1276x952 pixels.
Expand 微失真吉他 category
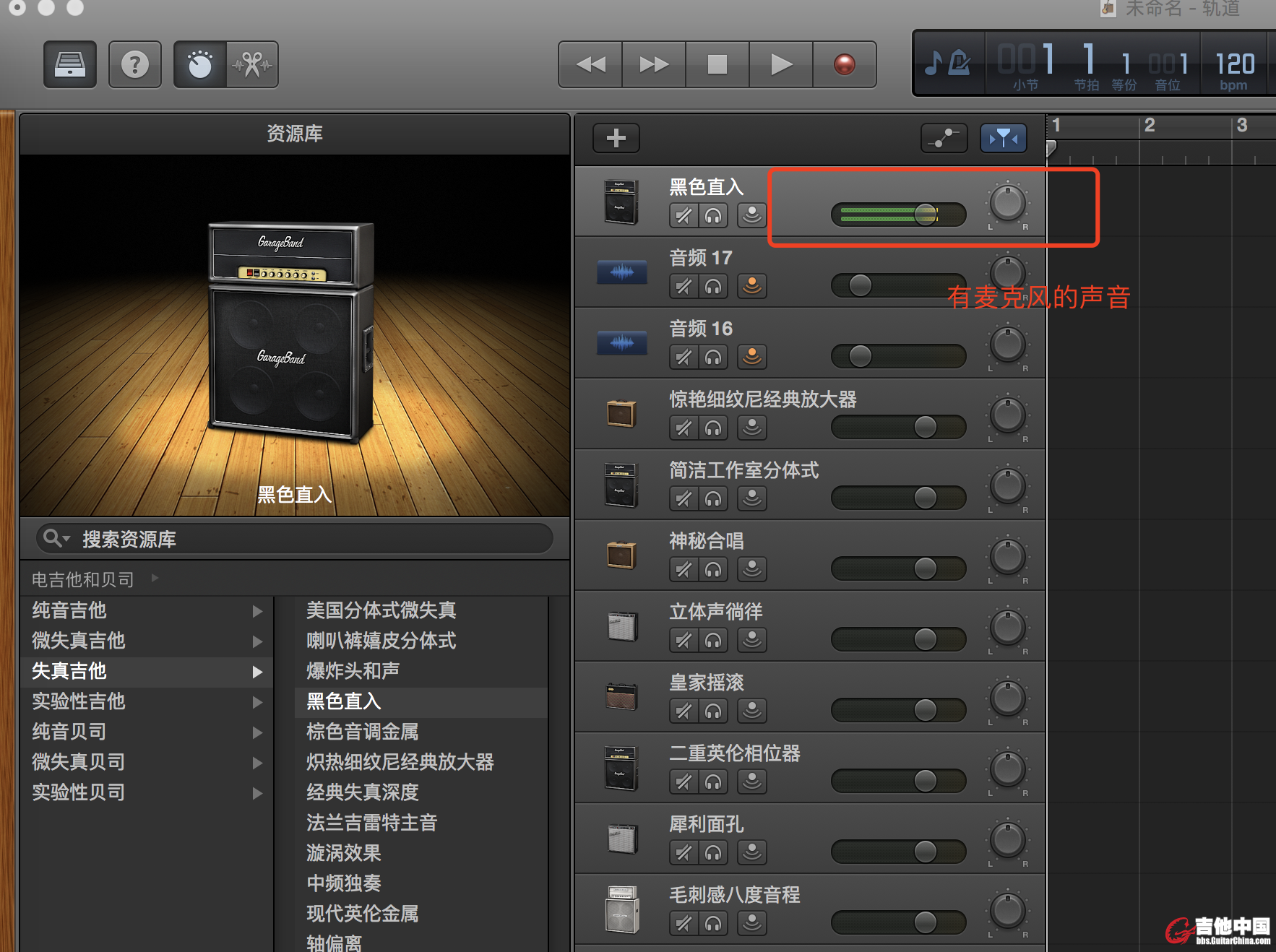[257, 641]
